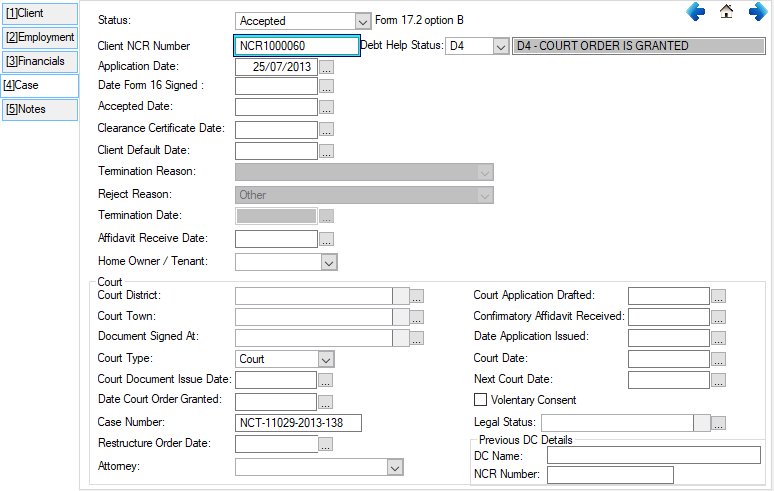Switch to the Financials tab
774x491 pixels.
tap(39, 61)
